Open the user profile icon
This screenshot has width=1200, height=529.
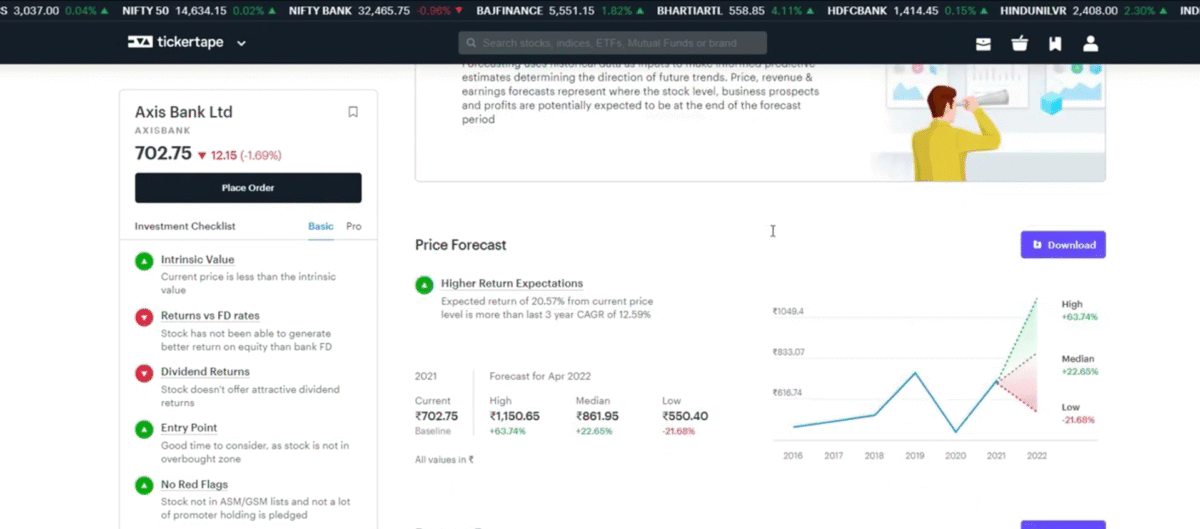click(1090, 44)
